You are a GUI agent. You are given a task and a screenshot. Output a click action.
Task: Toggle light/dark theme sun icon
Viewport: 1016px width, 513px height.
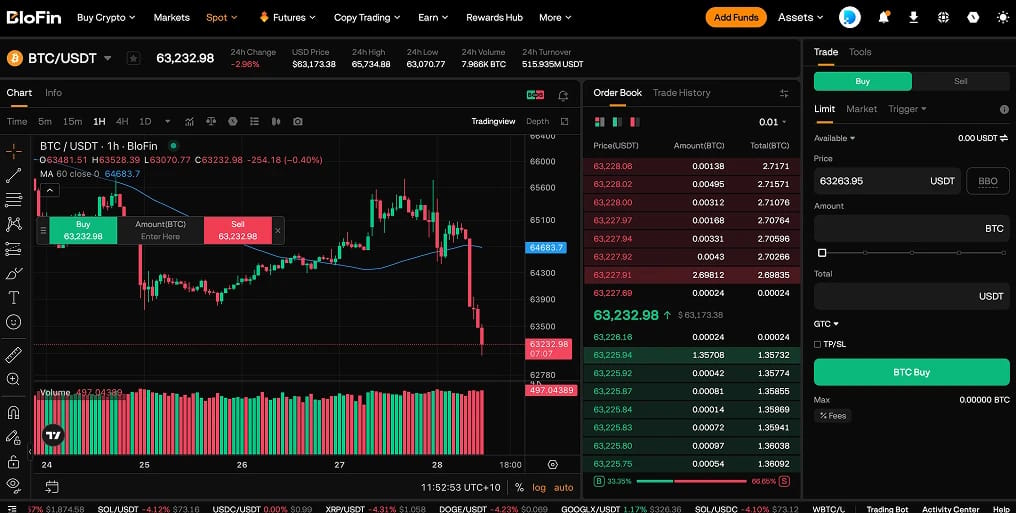point(1002,17)
